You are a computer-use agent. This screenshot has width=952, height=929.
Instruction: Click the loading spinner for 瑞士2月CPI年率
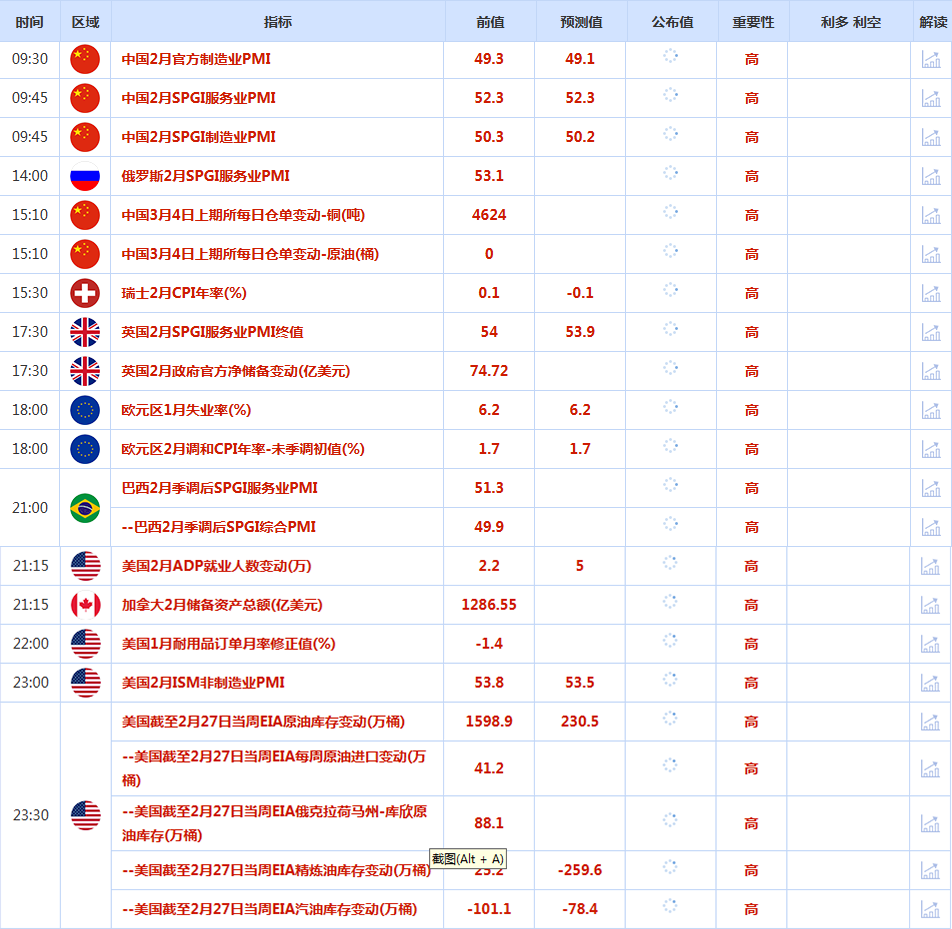click(670, 290)
